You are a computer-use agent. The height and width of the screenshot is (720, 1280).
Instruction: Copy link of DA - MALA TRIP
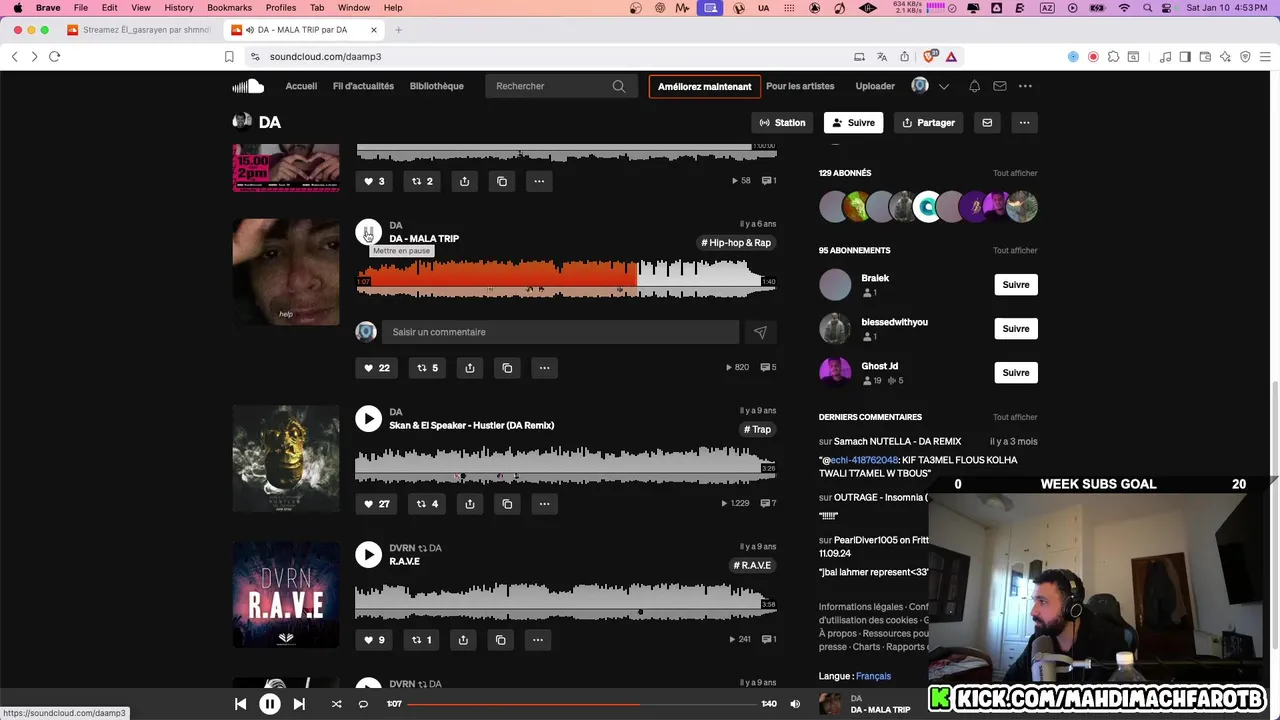coord(507,368)
